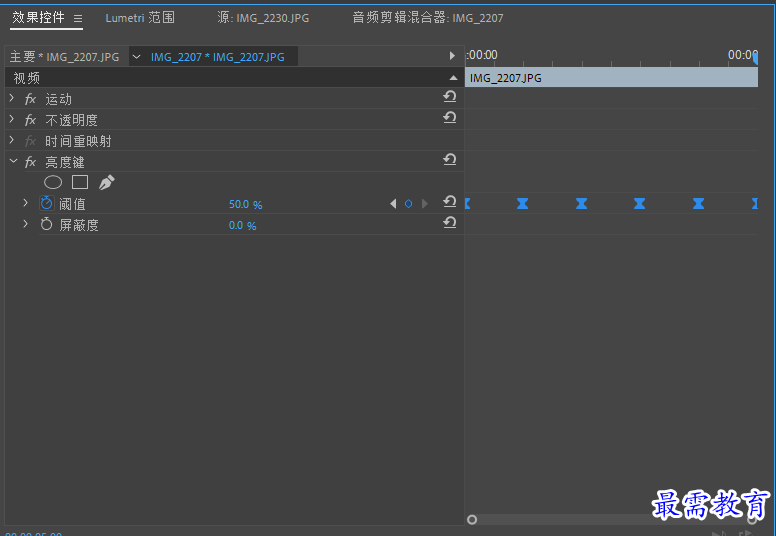The width and height of the screenshot is (776, 536).
Task: Open the 音频剪辑混合器 tab
Action: click(x=428, y=18)
